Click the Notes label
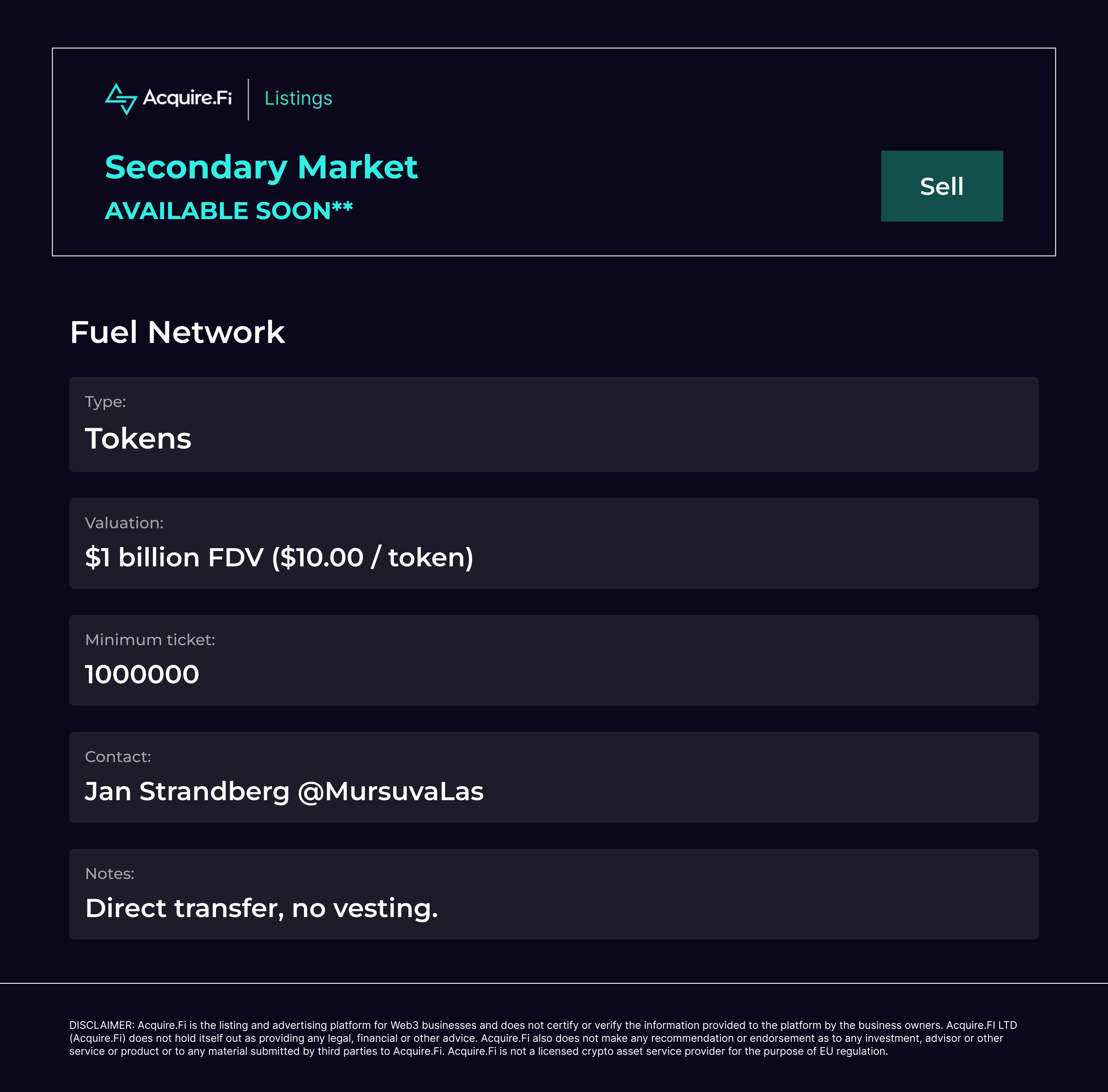The image size is (1108, 1092). coord(109,874)
